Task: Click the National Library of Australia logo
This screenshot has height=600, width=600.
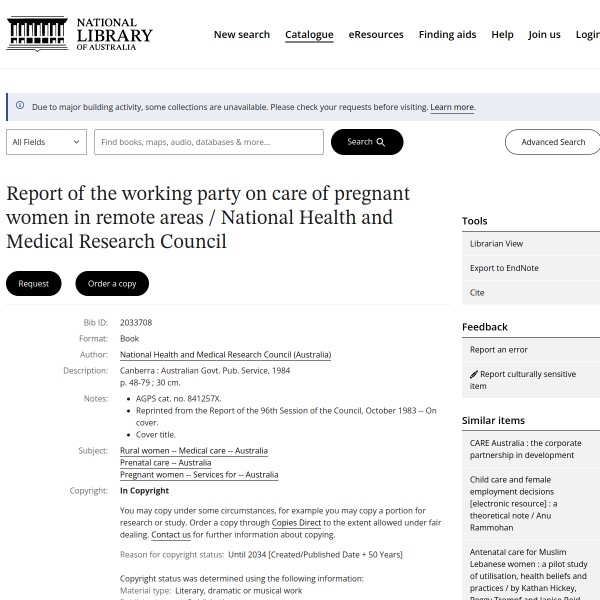Action: tap(80, 34)
